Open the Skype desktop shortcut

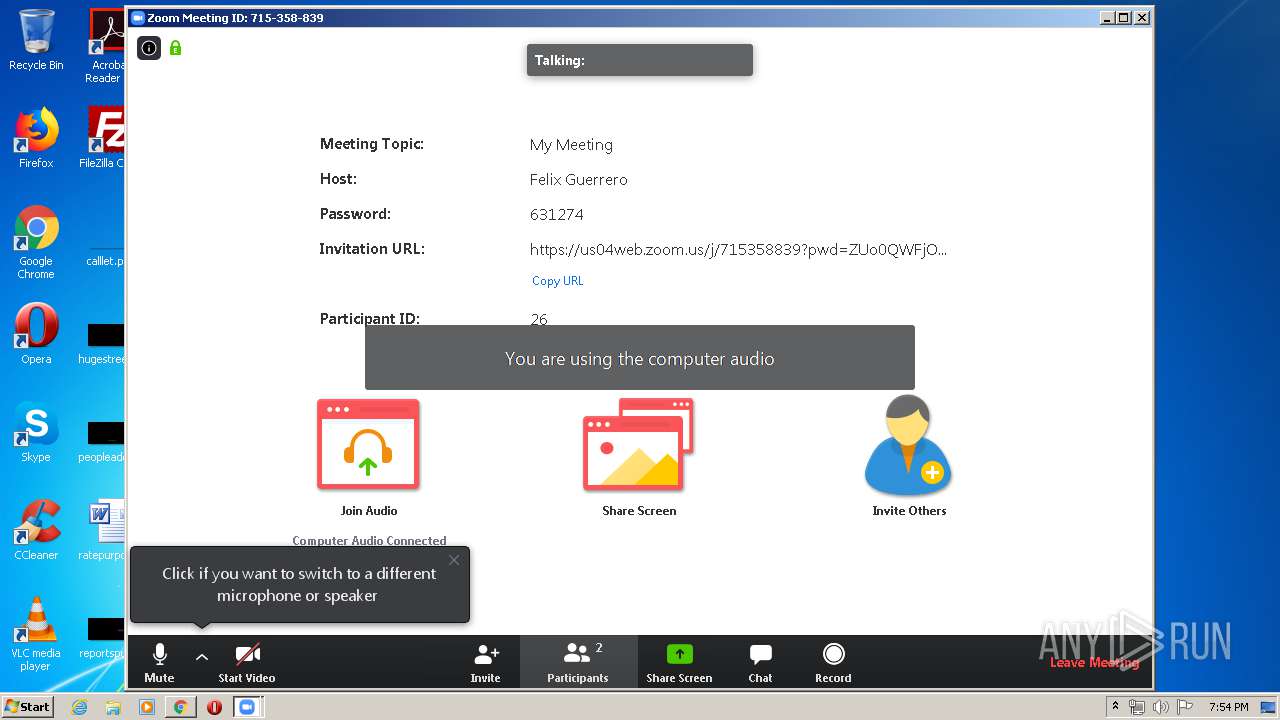36,432
